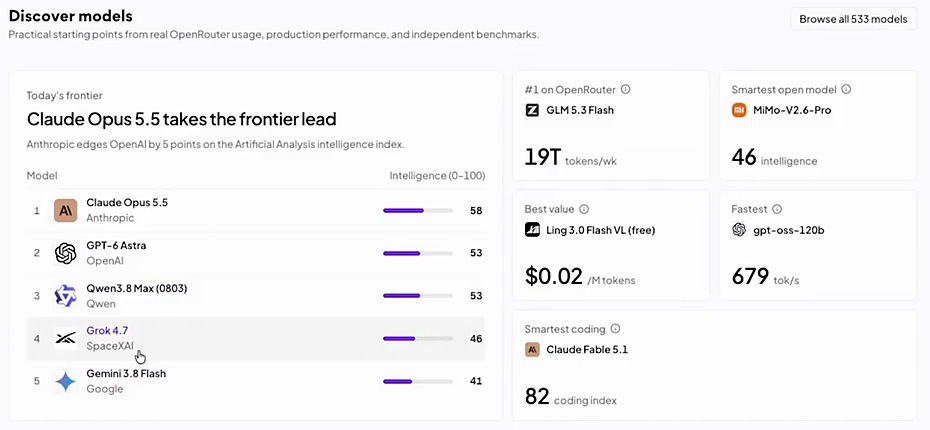Screen dimensions: 930x430
Task: Click the Anthropic logo beside Claude Opus 5.5
Action: 66,211
